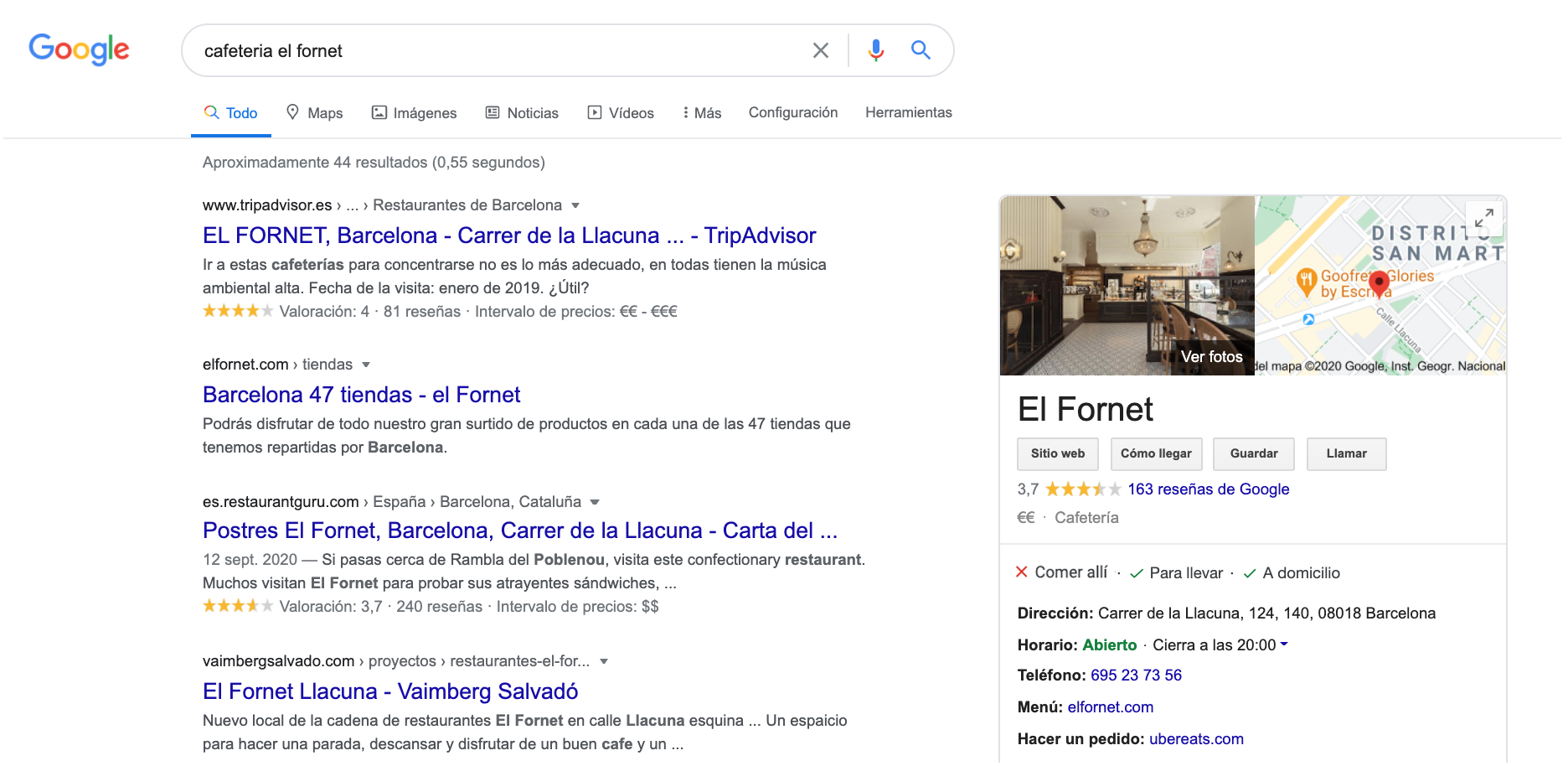Open the ubereats.com order link

click(x=1196, y=739)
